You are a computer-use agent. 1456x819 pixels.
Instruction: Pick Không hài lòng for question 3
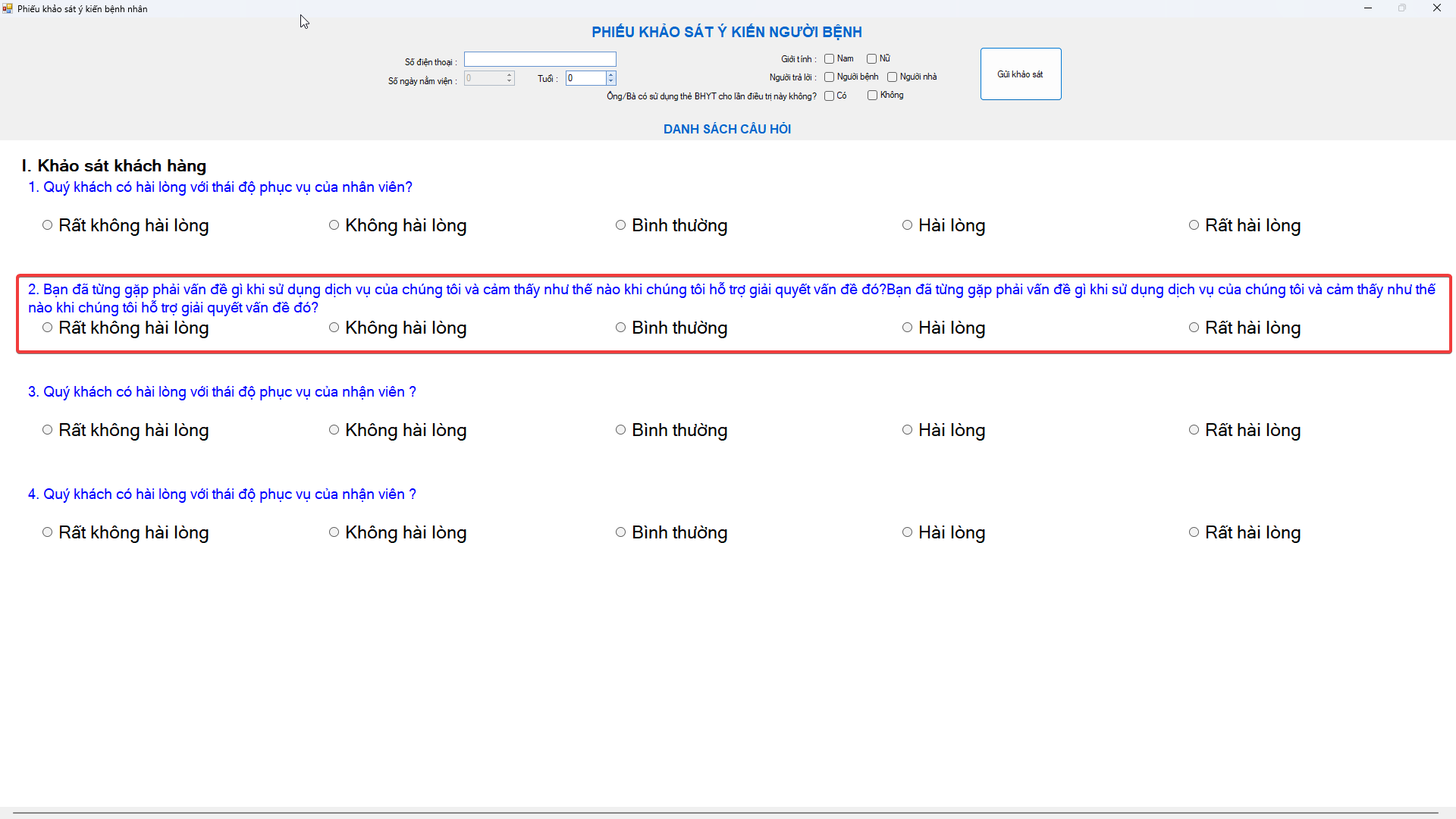[x=334, y=430]
